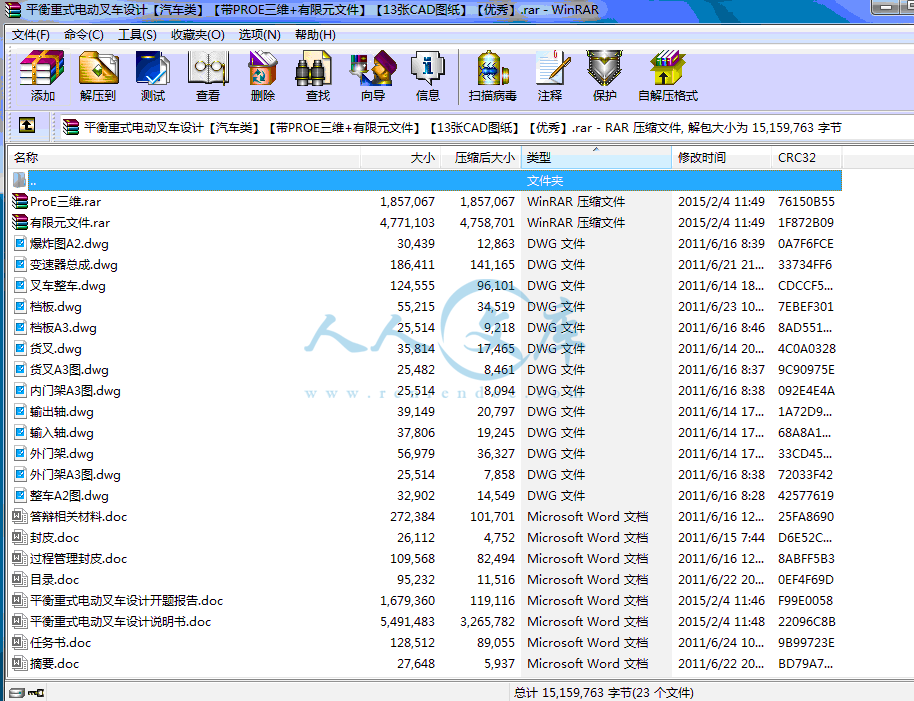
Task: Launch the 向导 (Wizard) tool
Action: click(372, 76)
